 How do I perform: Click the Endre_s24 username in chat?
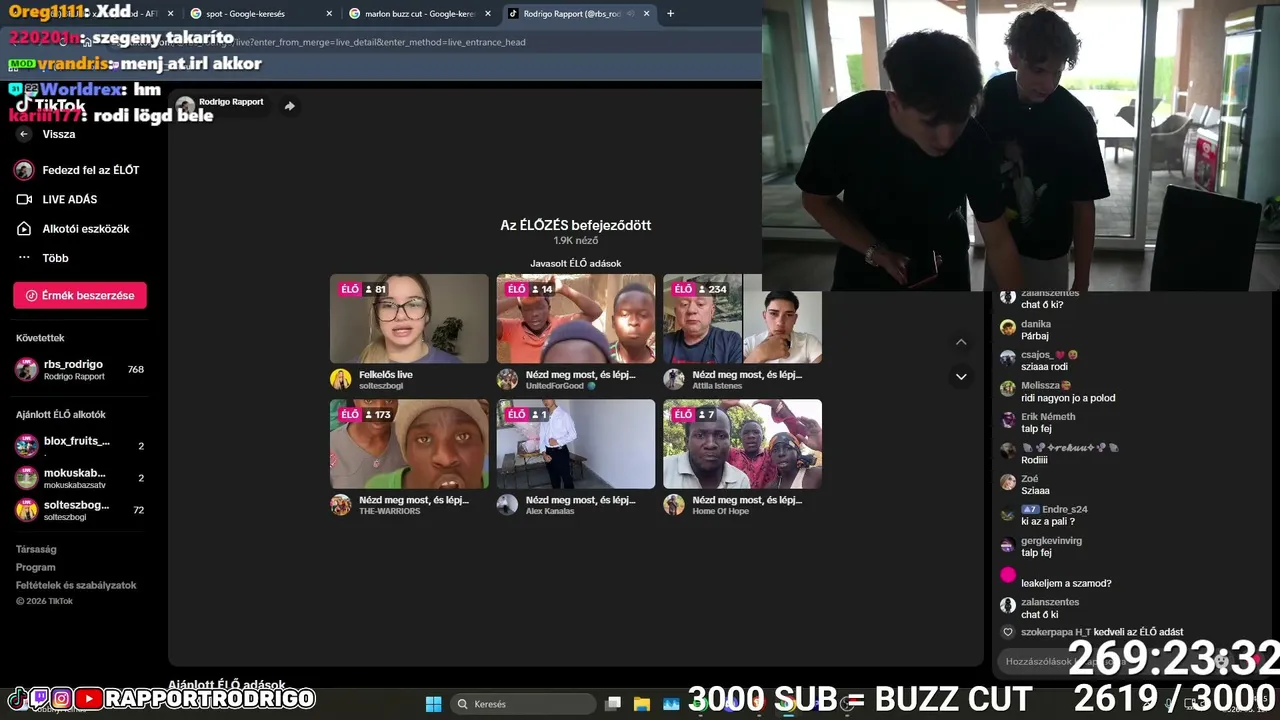[x=1064, y=509]
